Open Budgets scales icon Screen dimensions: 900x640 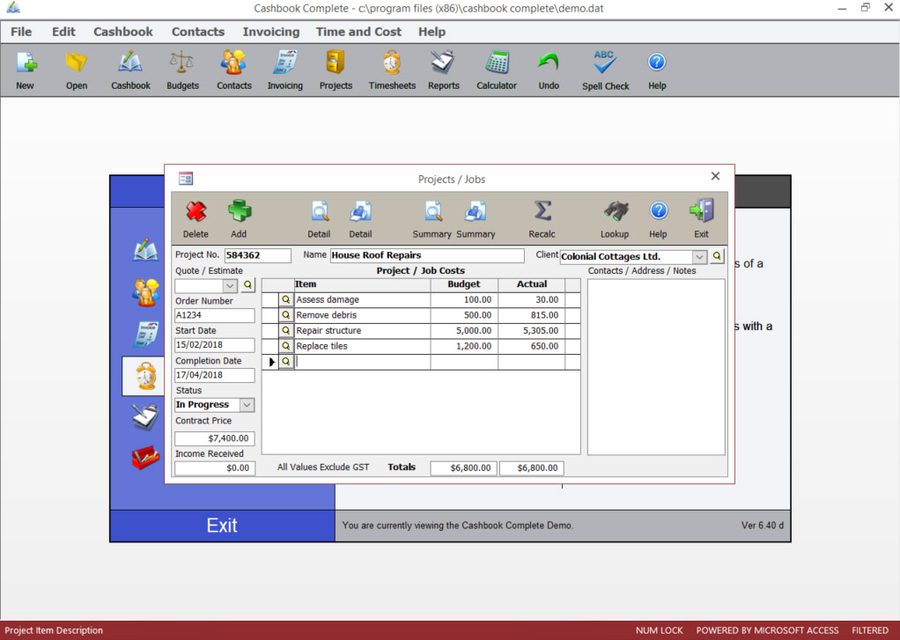182,63
